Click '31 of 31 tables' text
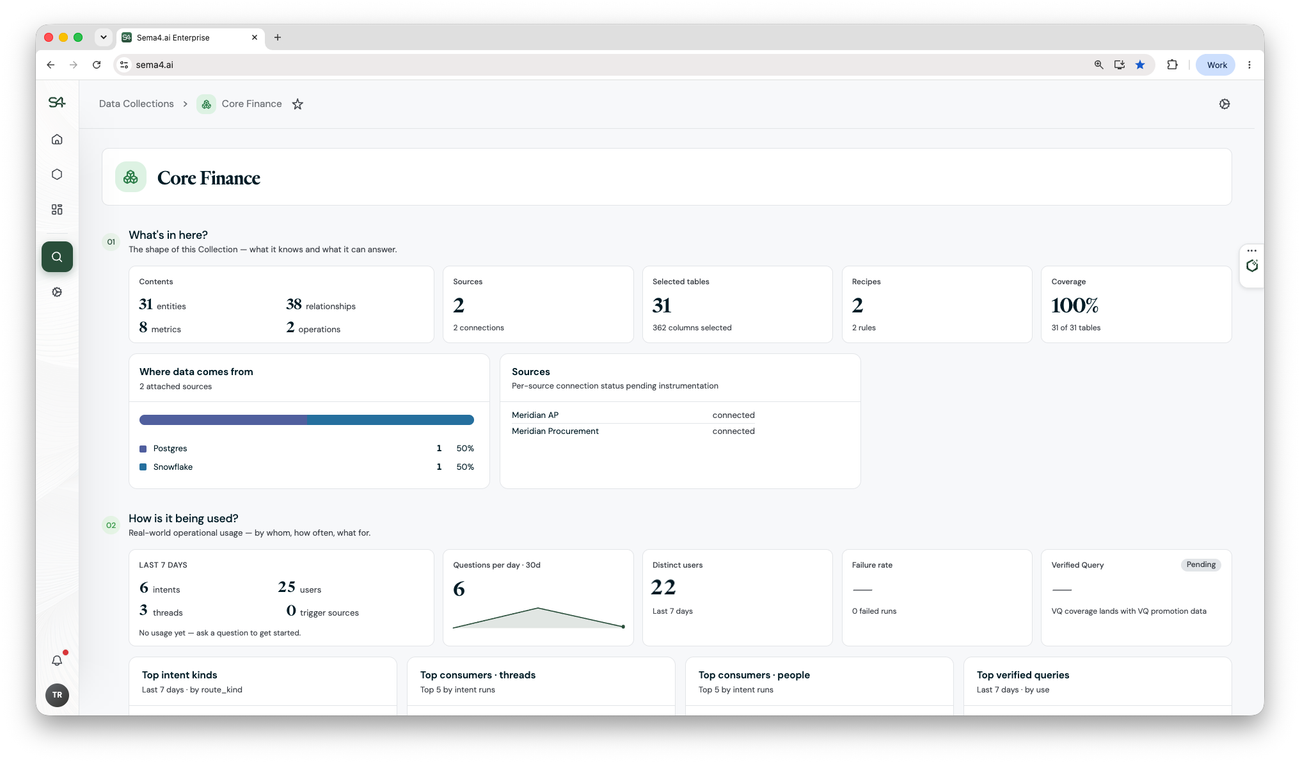 1076,328
